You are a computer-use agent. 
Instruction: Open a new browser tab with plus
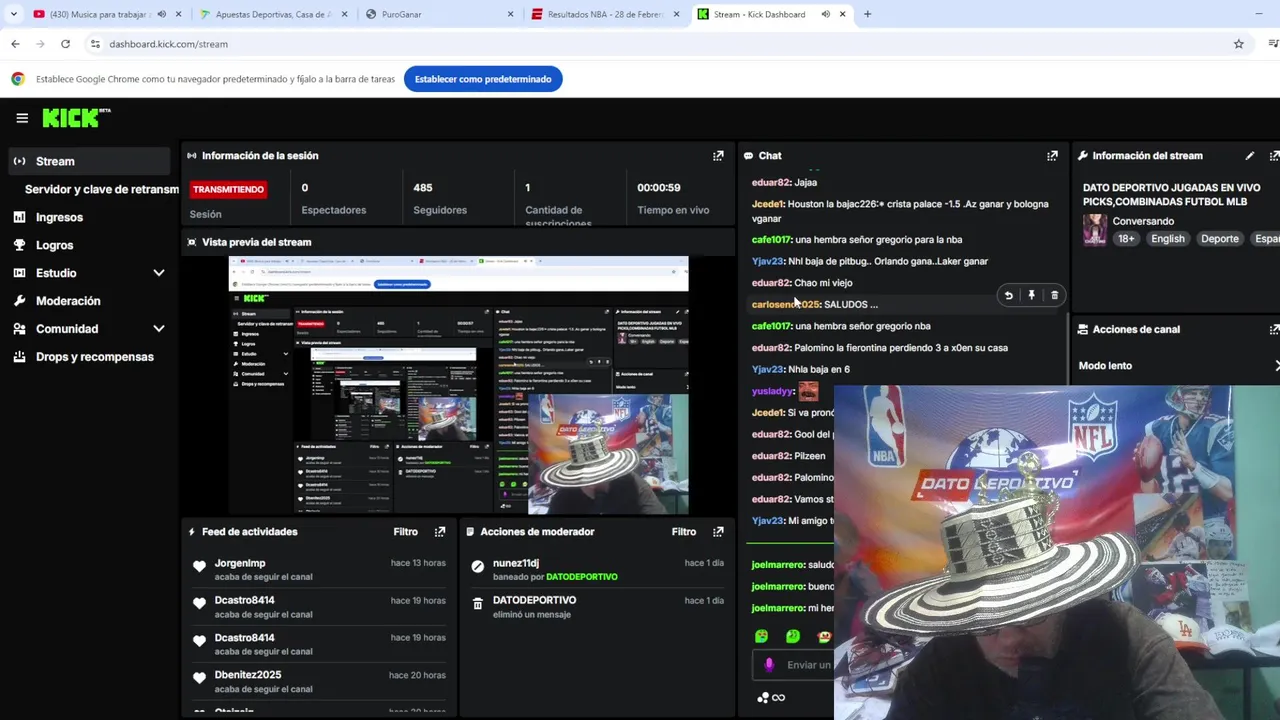click(x=867, y=14)
